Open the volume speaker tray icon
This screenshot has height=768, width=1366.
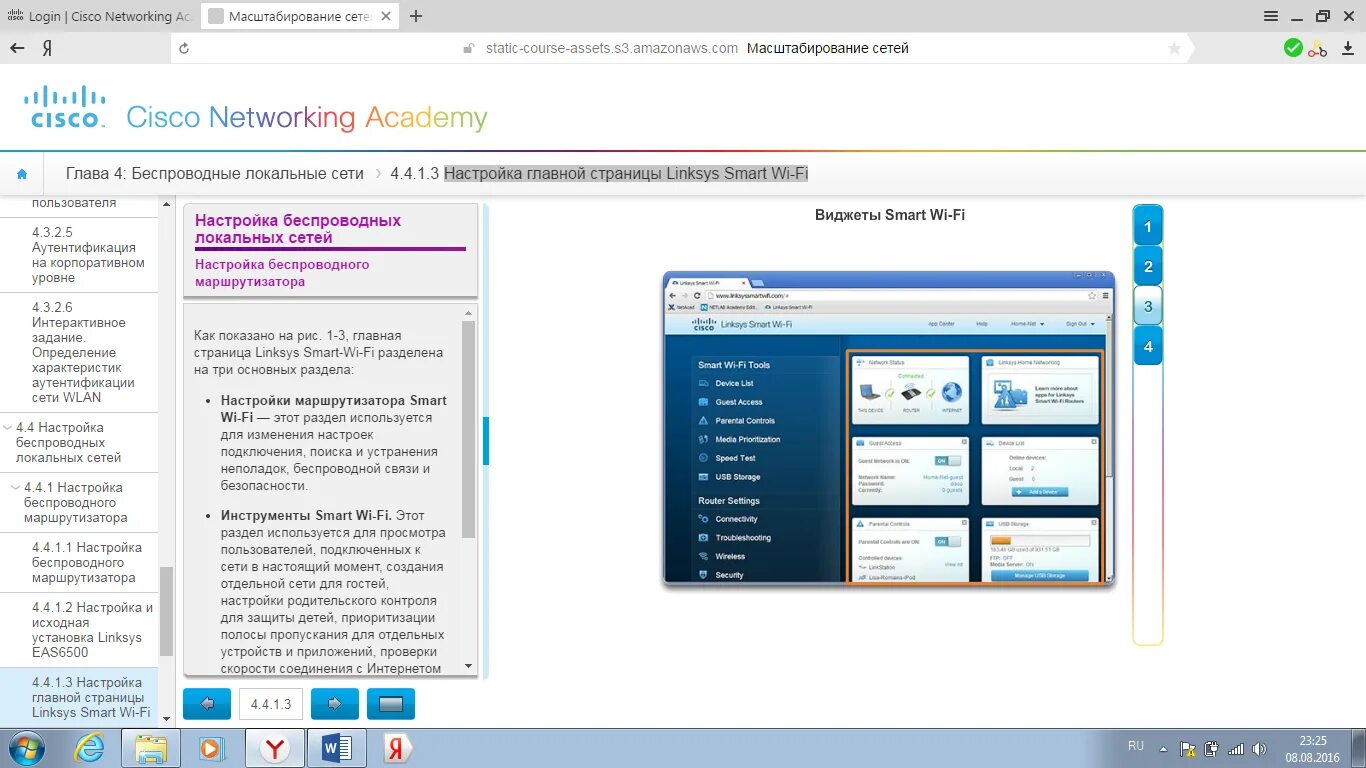1261,748
